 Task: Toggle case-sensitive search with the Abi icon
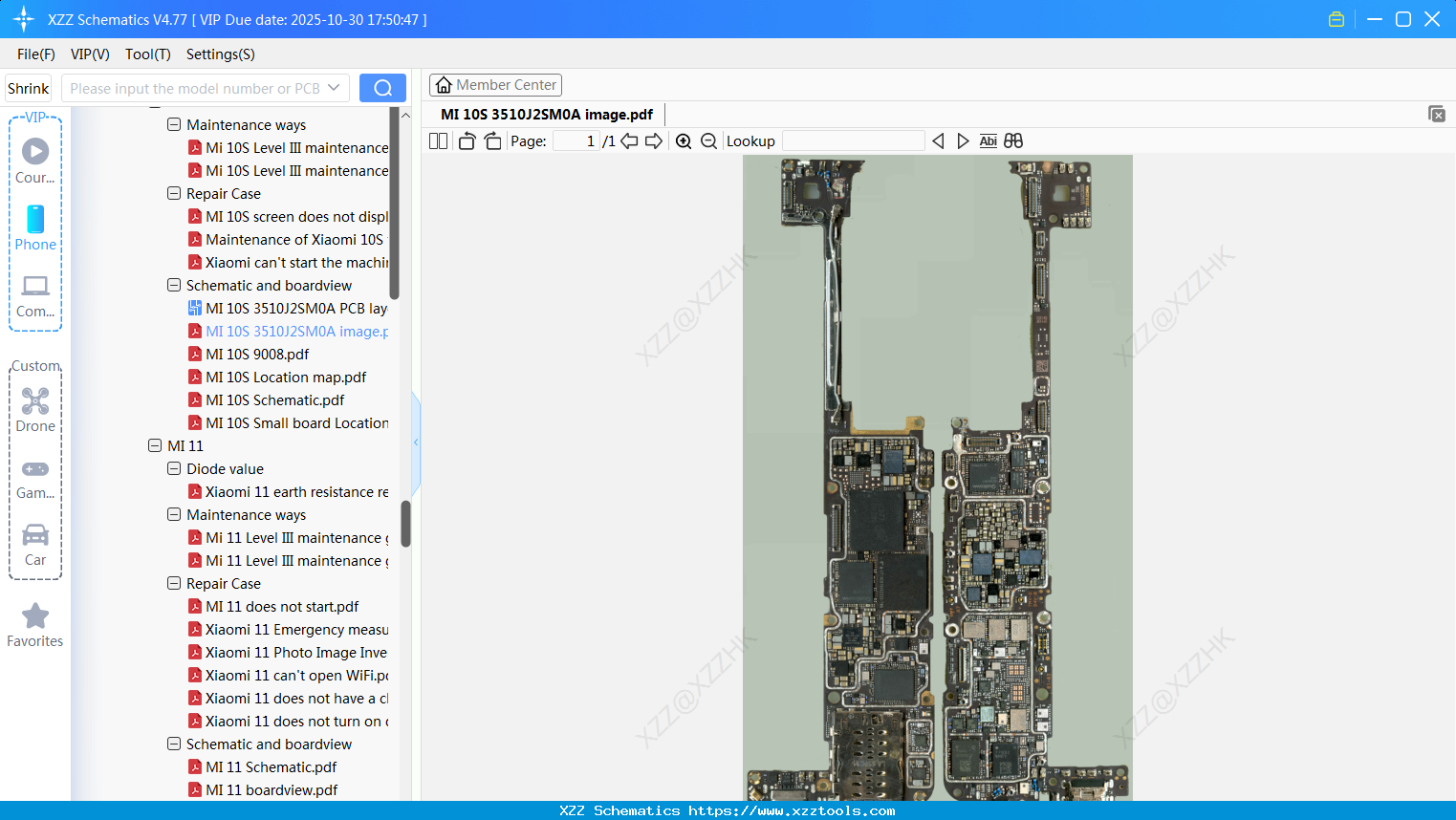click(x=988, y=140)
